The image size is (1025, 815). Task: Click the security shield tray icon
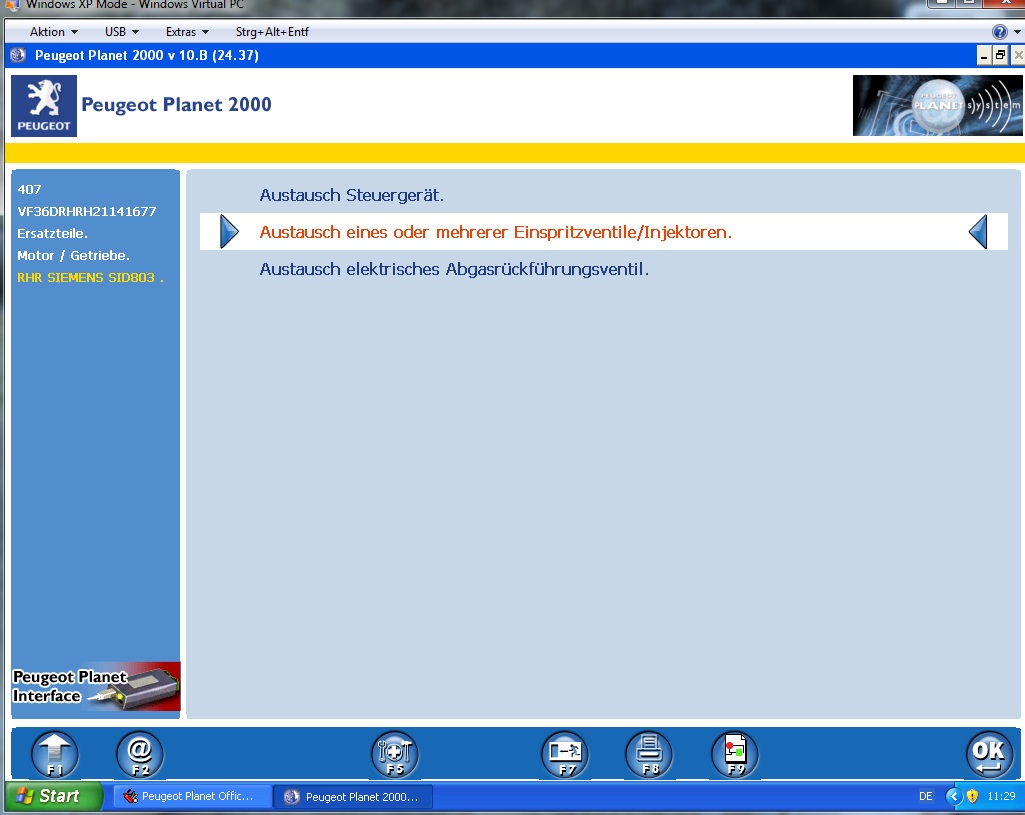[972, 796]
